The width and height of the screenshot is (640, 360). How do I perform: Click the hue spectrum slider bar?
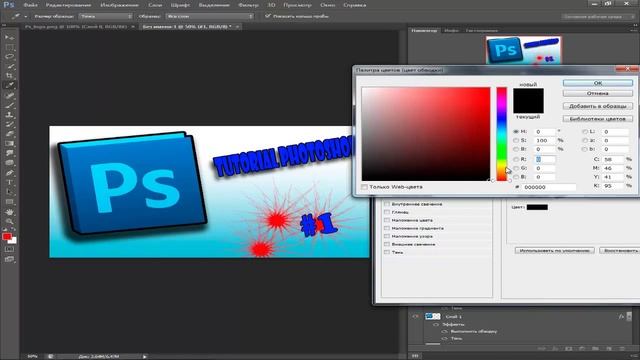point(501,134)
